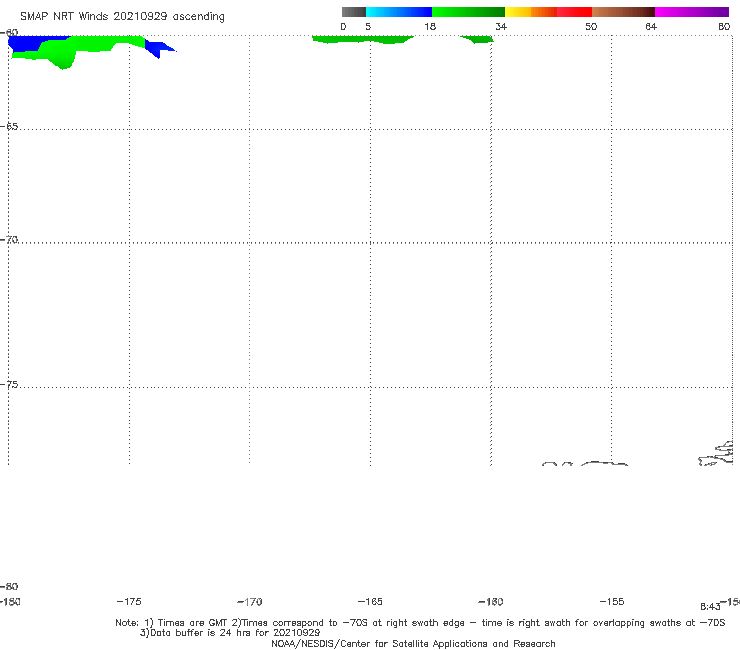Screen dimensions: 740x650
Task: Click the green wind swath above longitude -165
Action: [x=362, y=39]
